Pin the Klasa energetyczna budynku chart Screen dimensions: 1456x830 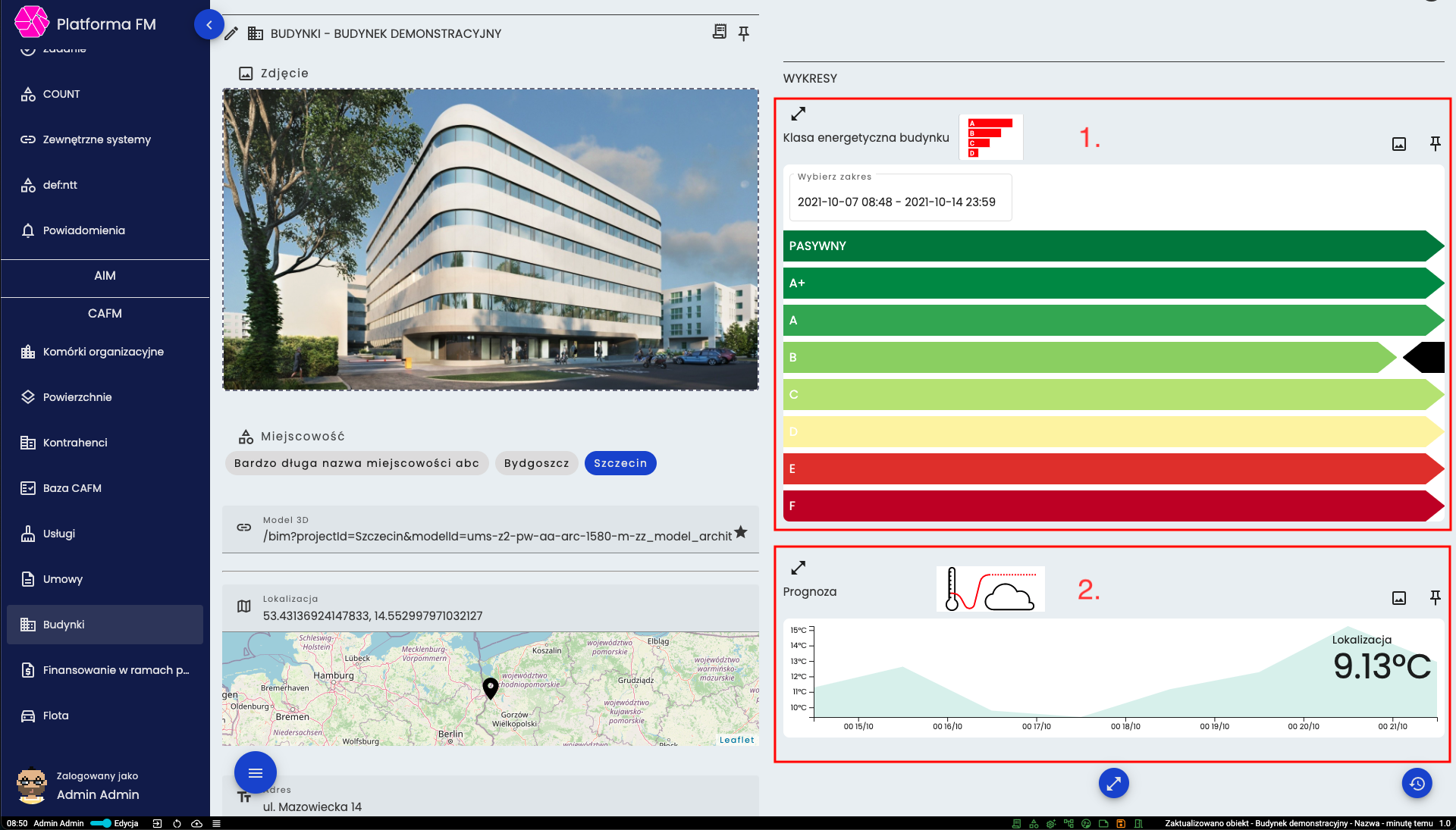(x=1436, y=143)
